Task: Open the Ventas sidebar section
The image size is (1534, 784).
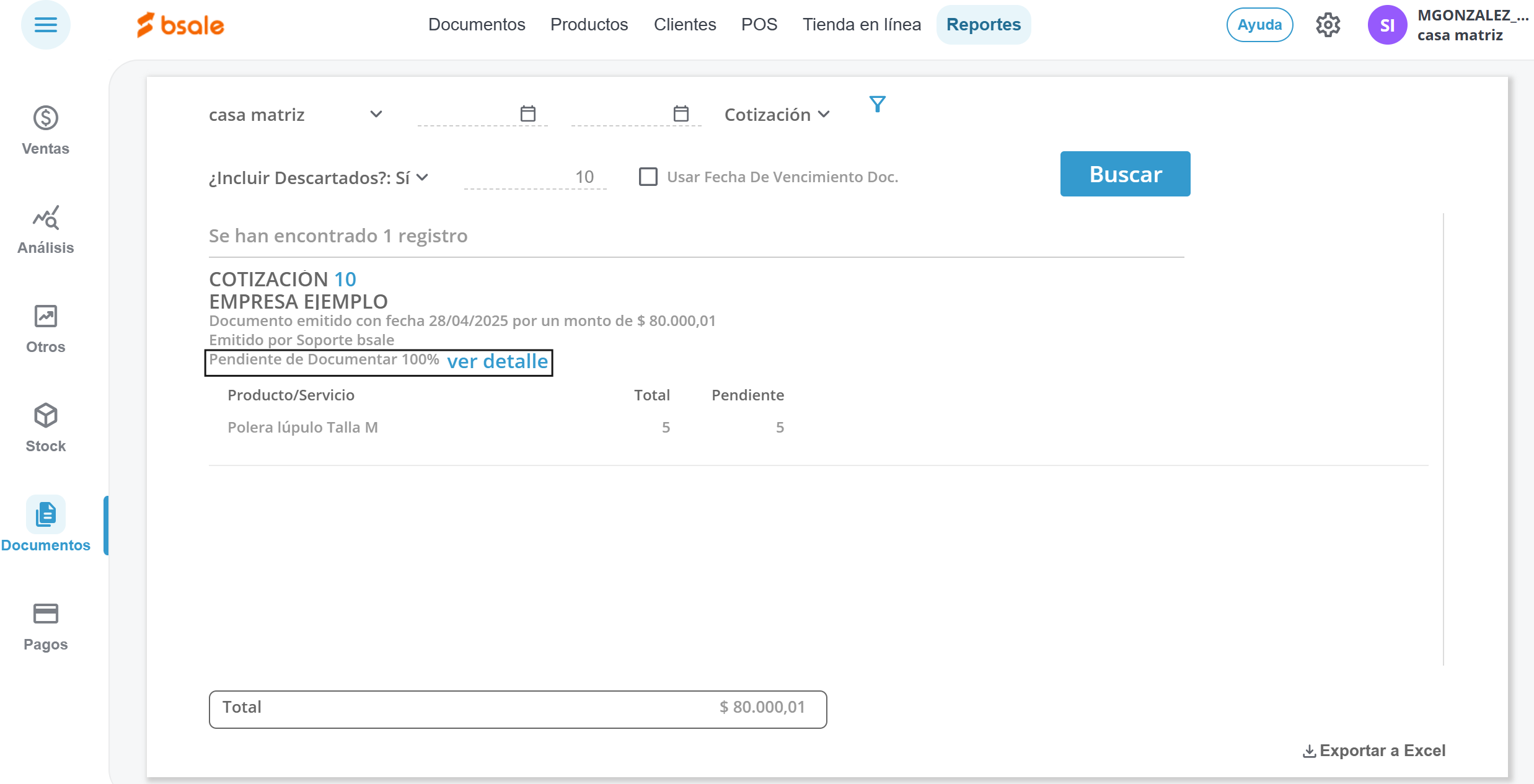Action: point(45,130)
